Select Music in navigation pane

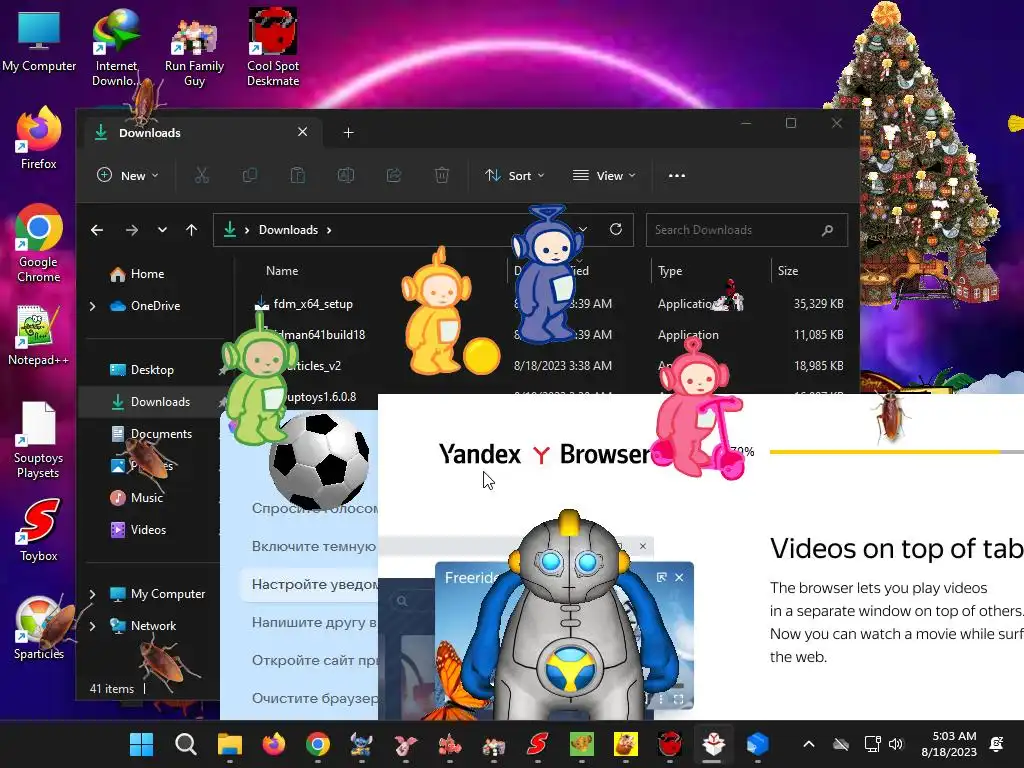[x=137, y=498]
